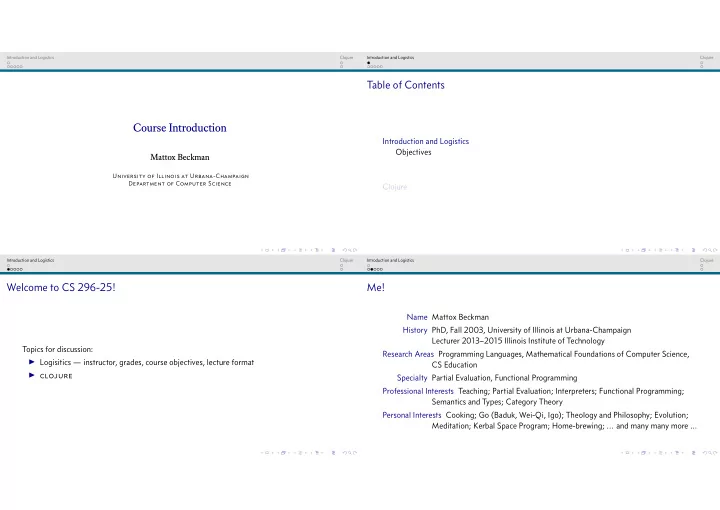Viewport: 720px width, 510px height.
Task: Open 'Introduction and Logistics' header link on Table of Contents slide
Action: point(390,57)
